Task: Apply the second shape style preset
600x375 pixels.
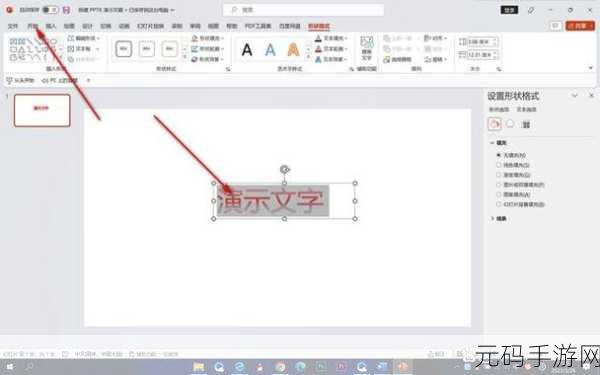Action: pos(147,49)
